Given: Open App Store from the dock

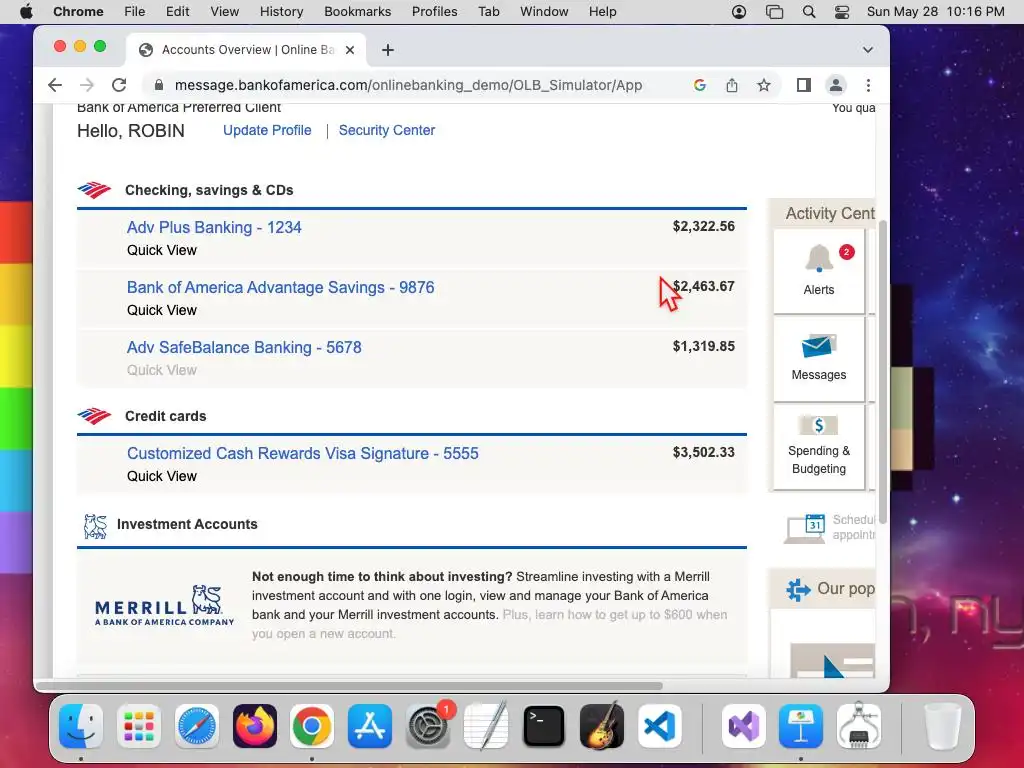Looking at the screenshot, I should point(370,726).
